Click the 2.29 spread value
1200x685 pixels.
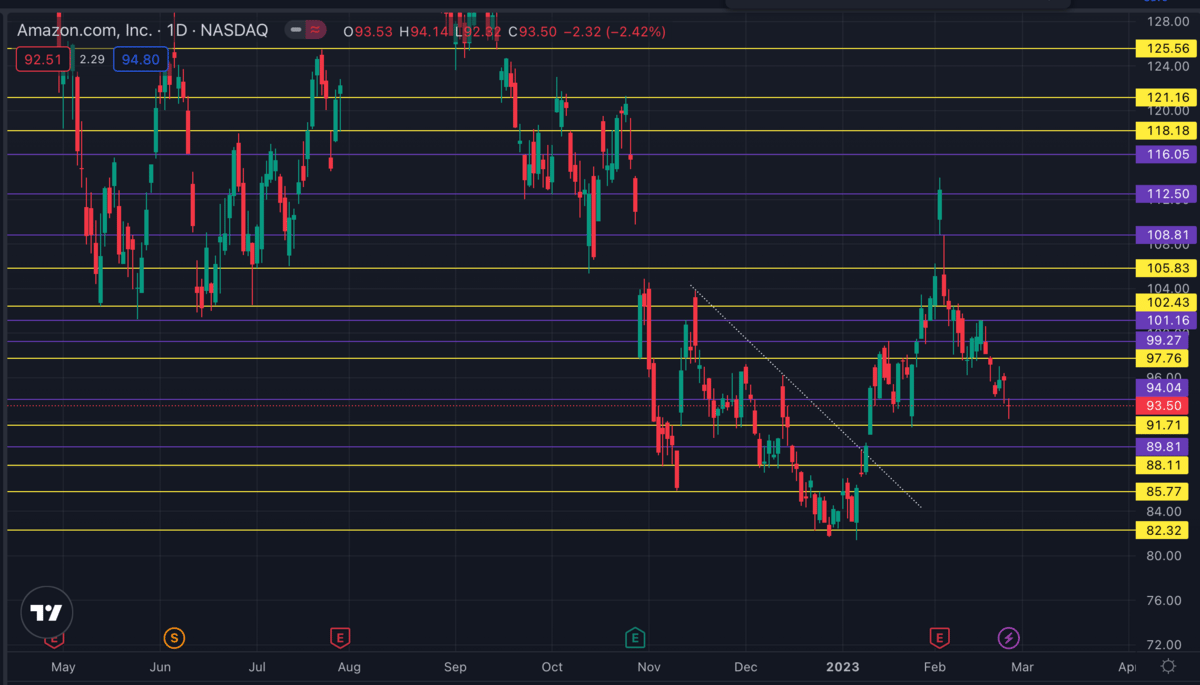click(x=92, y=59)
